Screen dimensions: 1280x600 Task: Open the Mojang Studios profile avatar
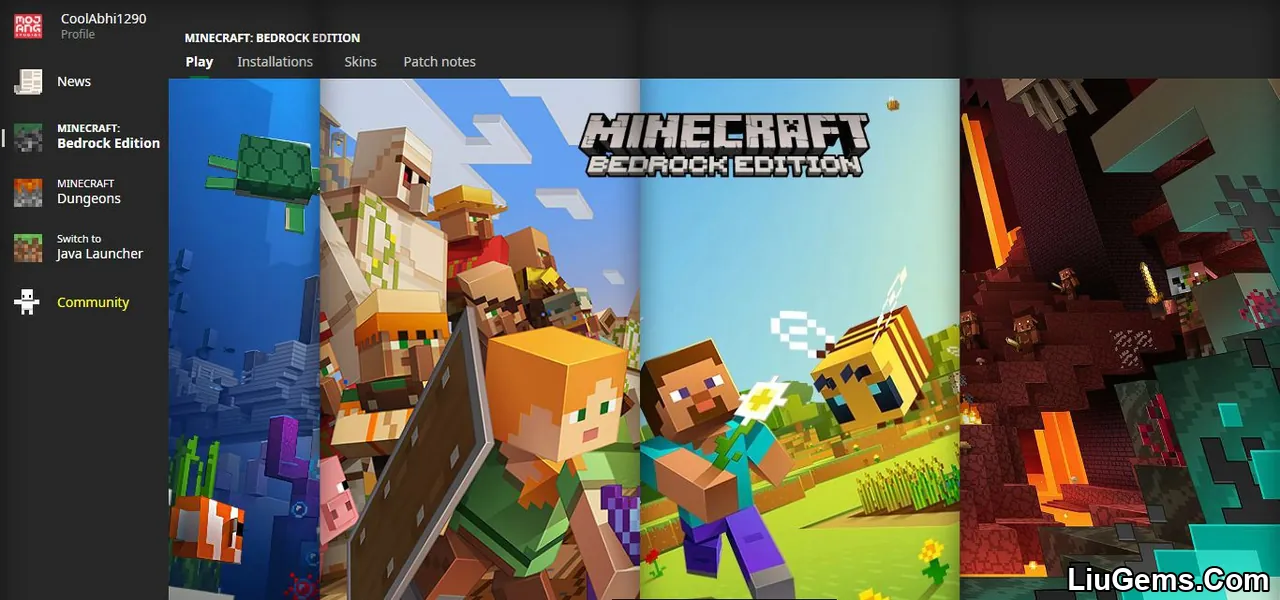point(28,26)
